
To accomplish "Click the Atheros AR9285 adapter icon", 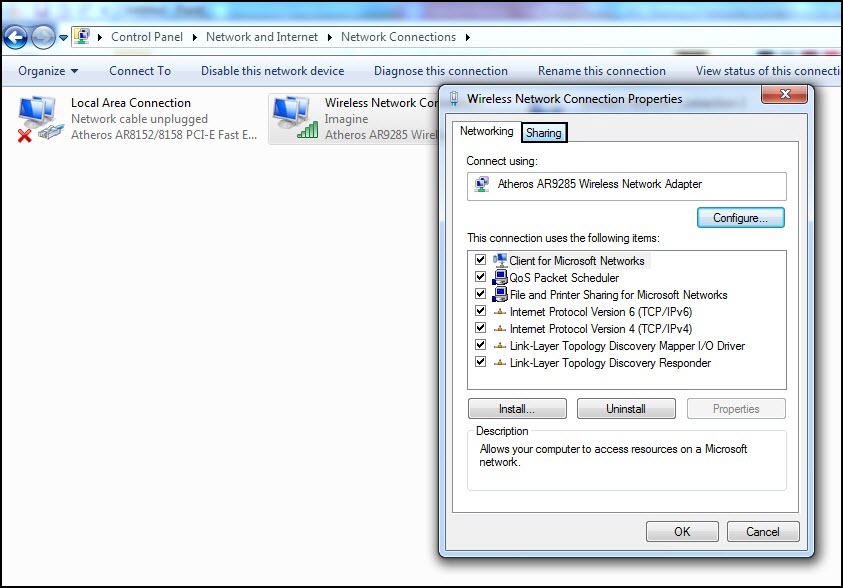I will coord(482,184).
